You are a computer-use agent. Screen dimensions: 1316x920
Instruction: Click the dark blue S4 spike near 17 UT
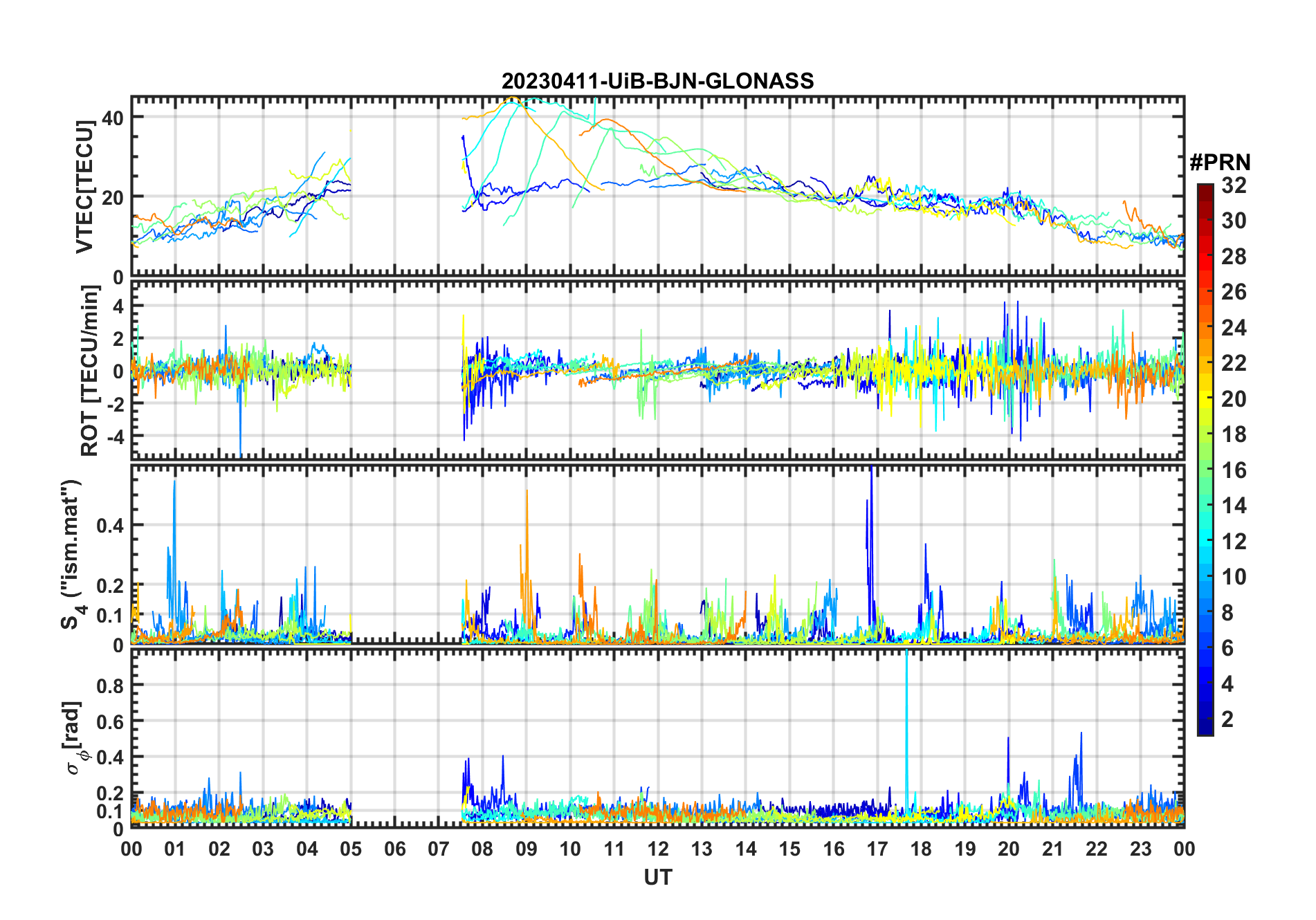(870, 526)
